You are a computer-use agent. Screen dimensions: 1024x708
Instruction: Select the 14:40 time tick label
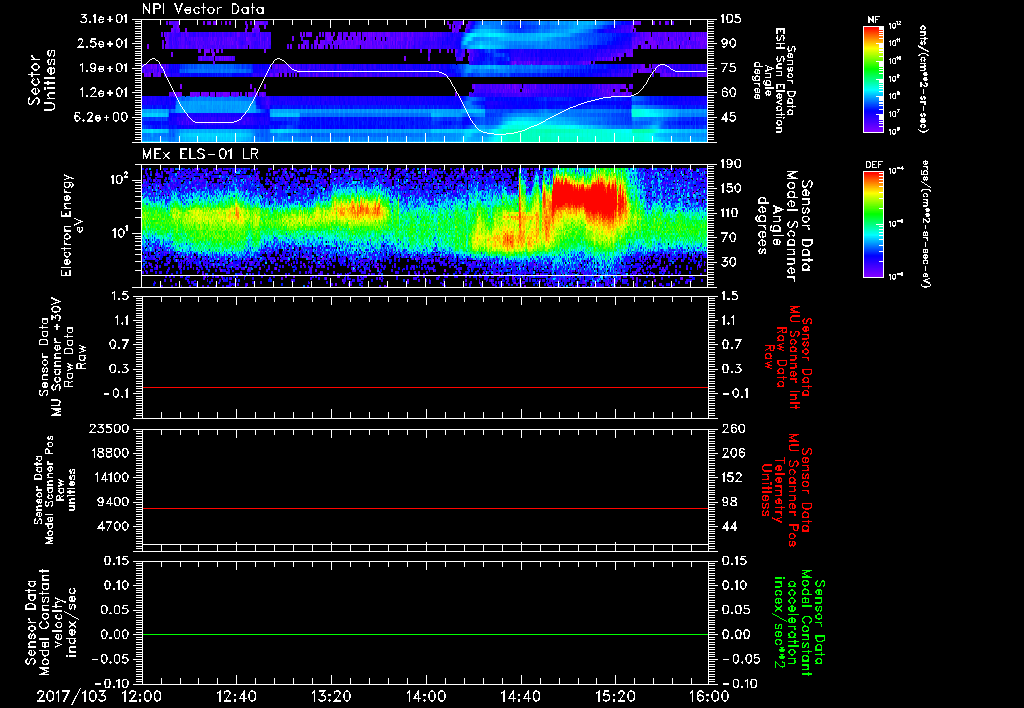coord(520,695)
